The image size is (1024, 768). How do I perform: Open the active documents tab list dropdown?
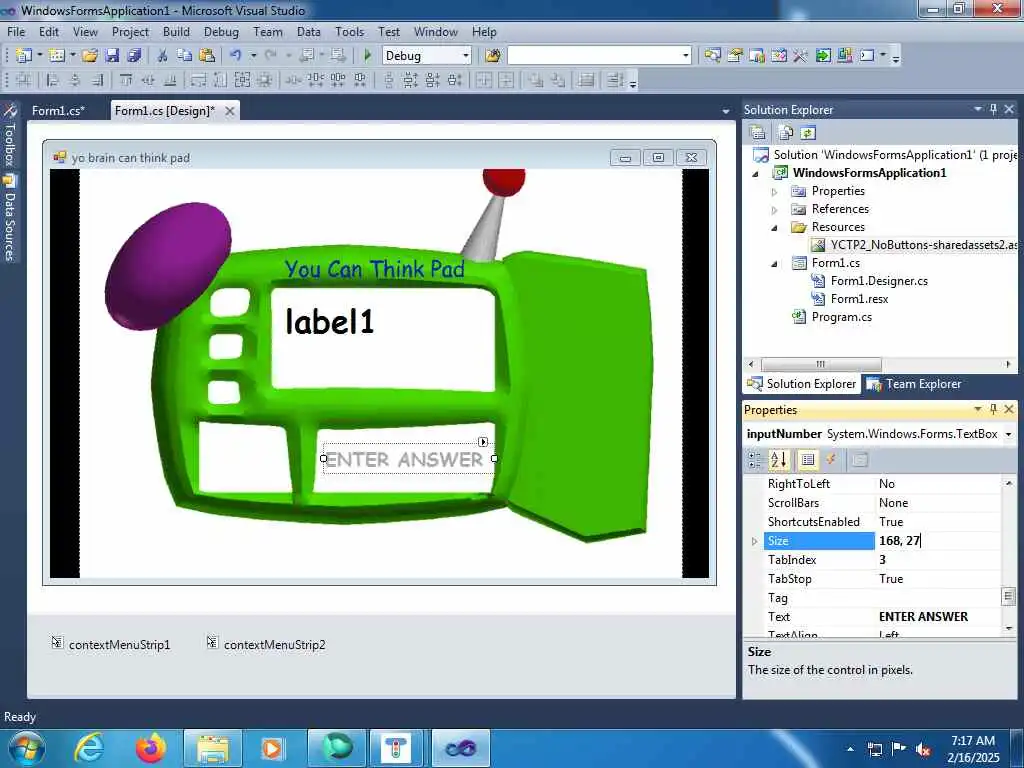tap(726, 112)
